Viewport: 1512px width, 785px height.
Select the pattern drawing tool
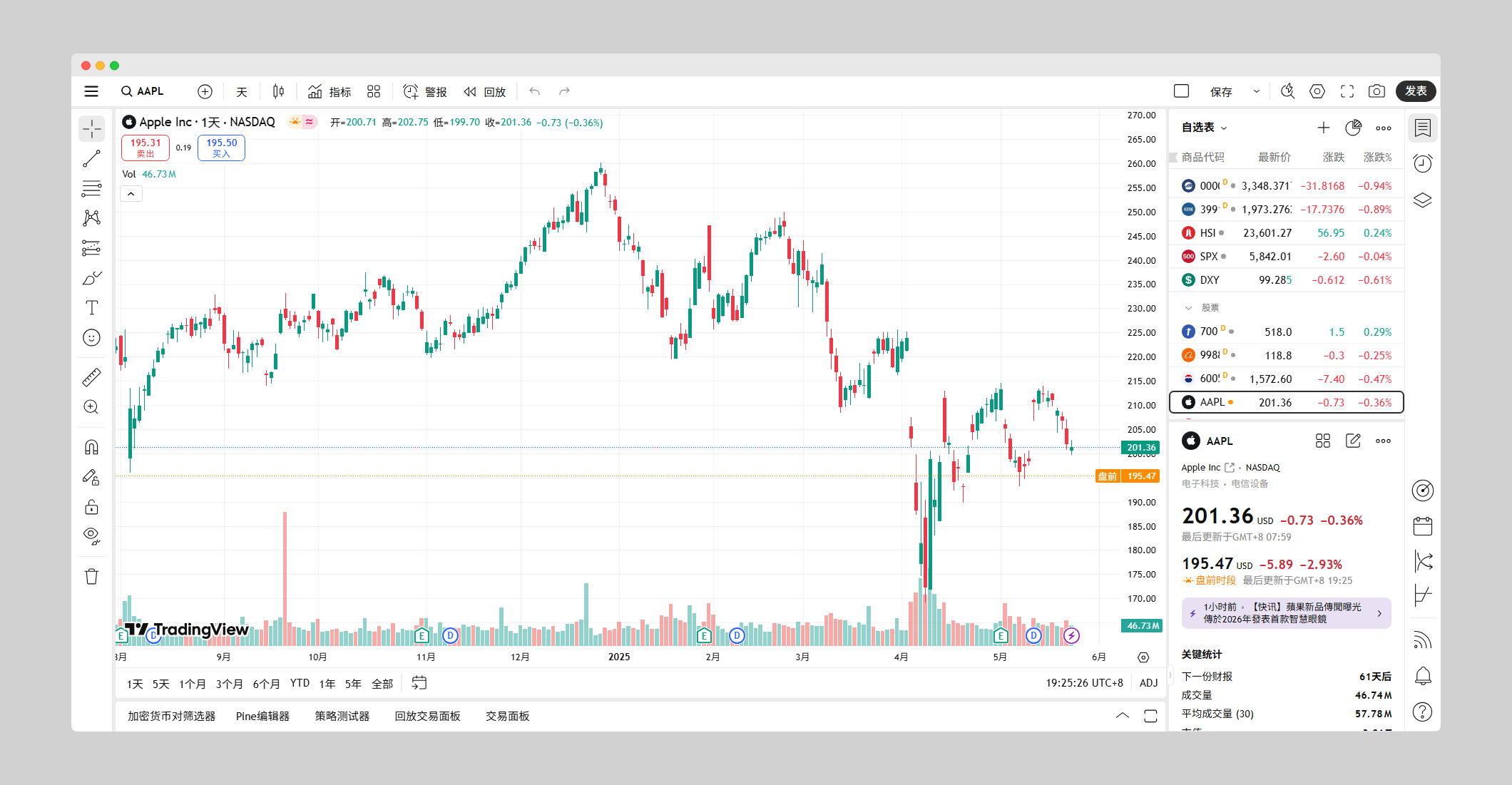(x=92, y=218)
